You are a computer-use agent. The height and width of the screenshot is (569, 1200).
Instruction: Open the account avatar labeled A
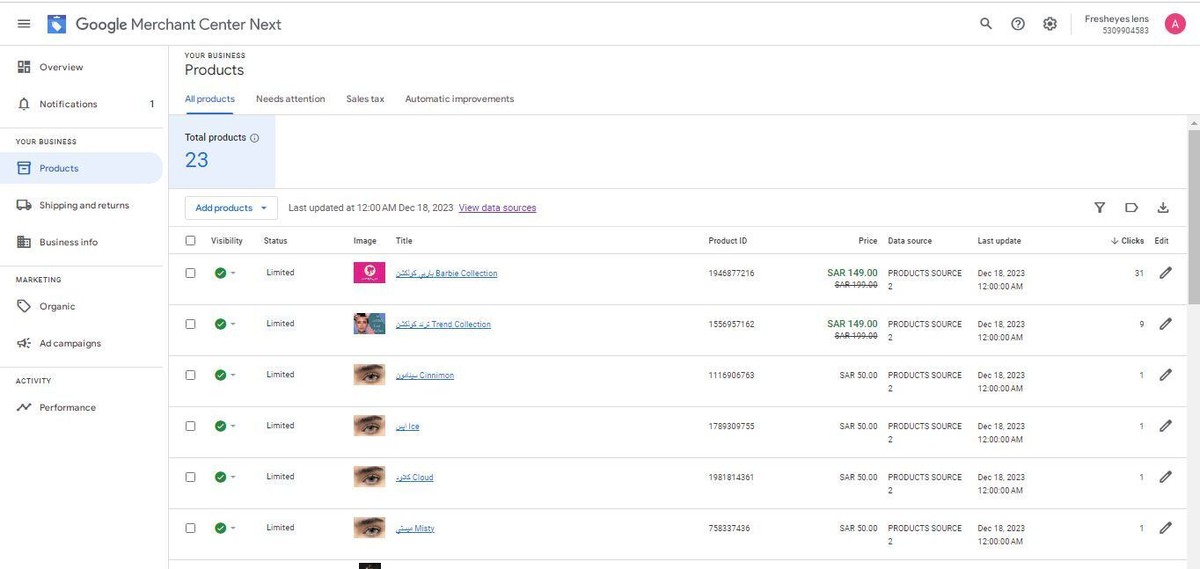coord(1175,24)
